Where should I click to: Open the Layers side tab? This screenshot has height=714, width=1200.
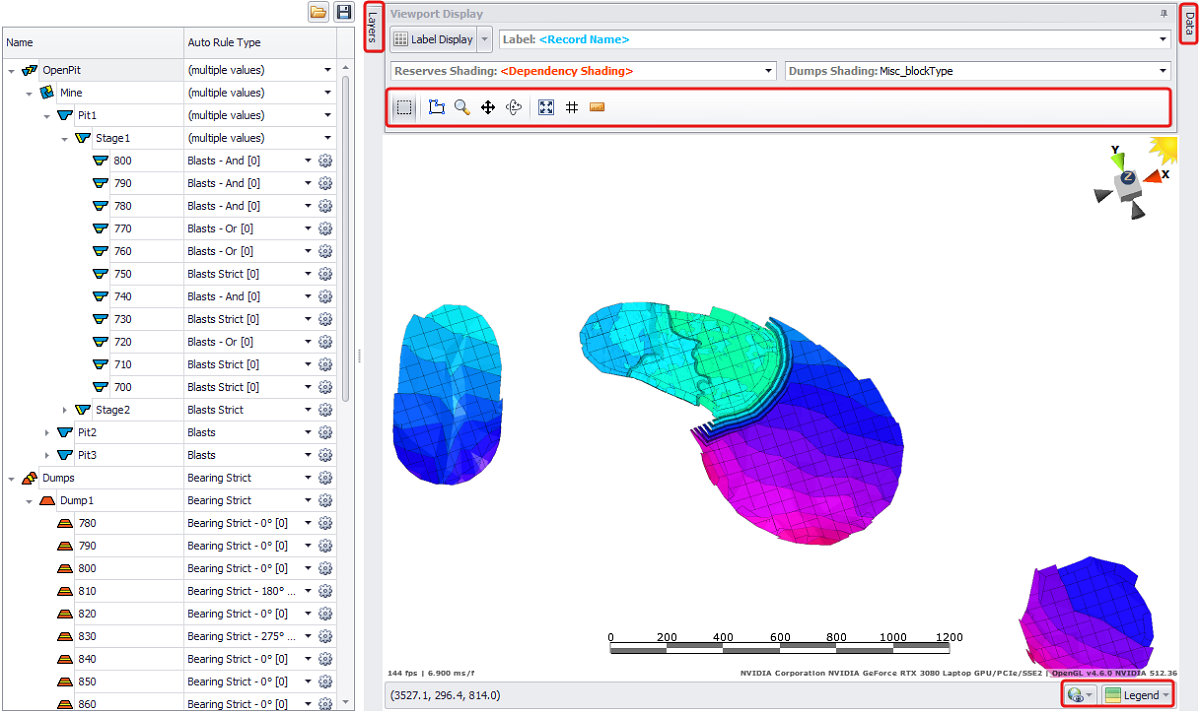point(373,28)
